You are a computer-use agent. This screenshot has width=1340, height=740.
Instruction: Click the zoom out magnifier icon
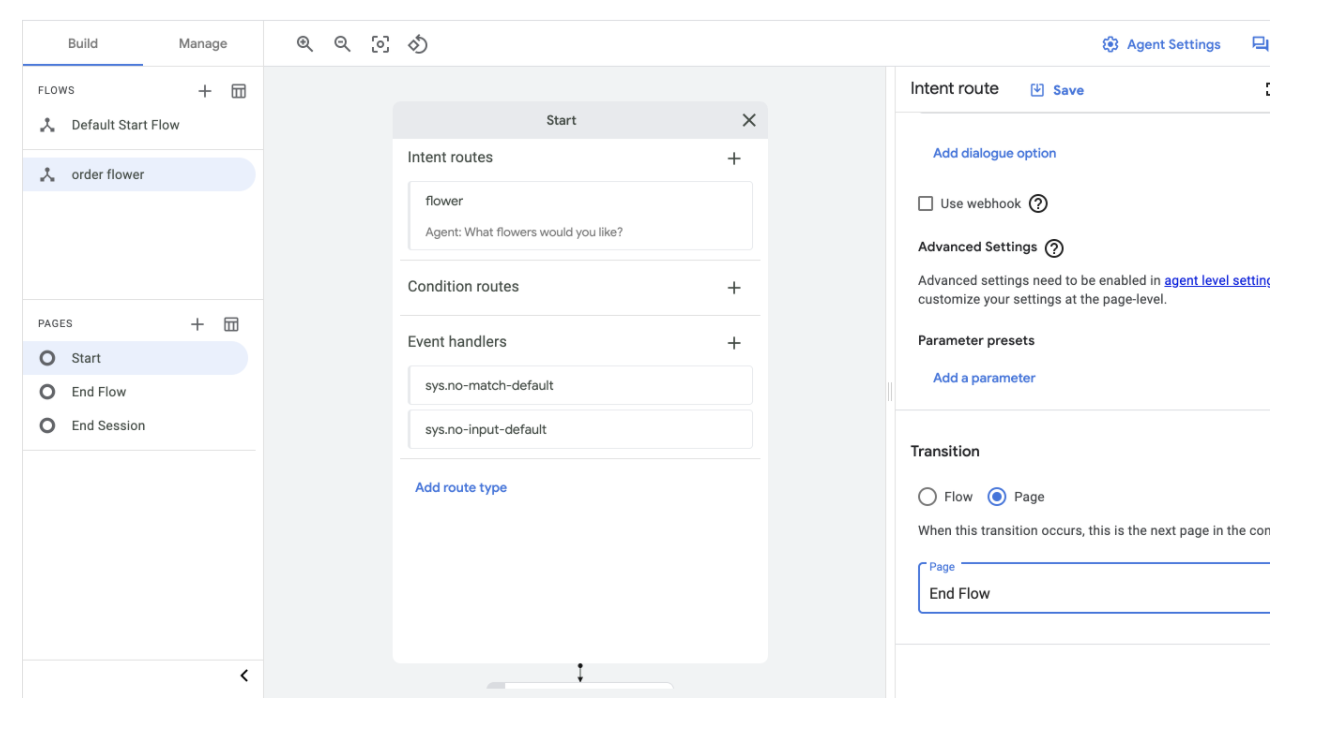click(342, 44)
